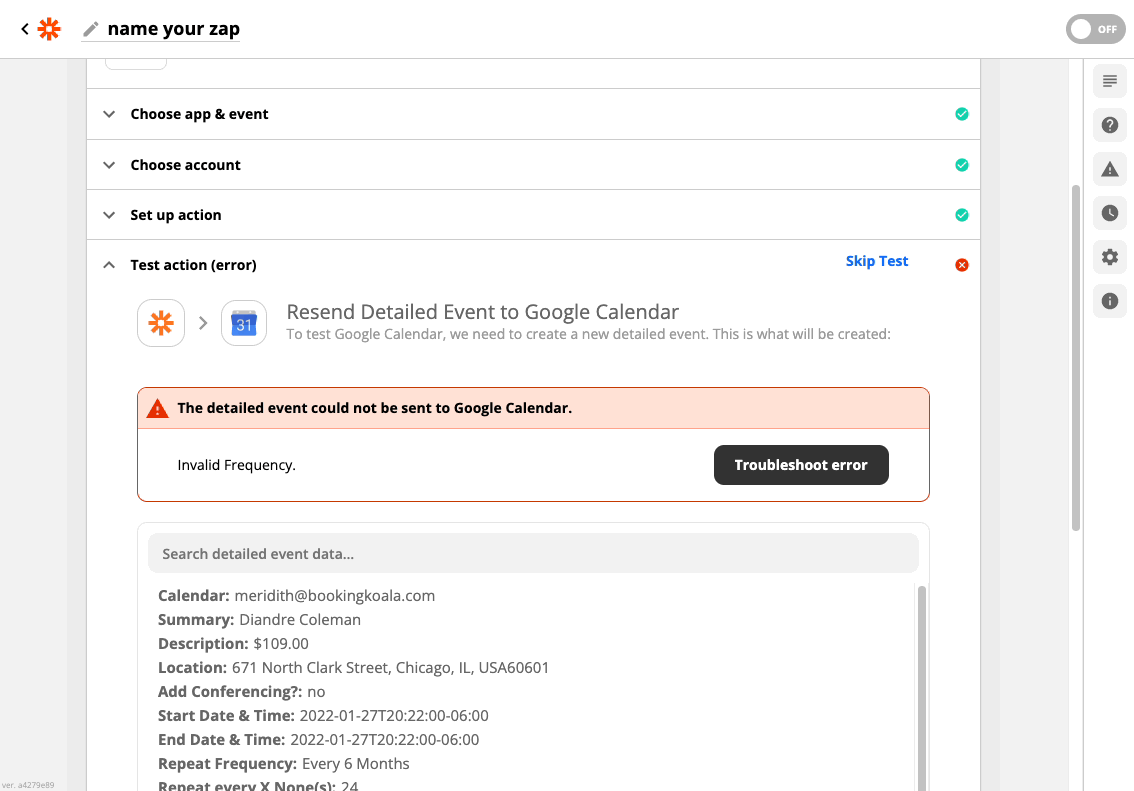Click the Google Calendar app icon
Viewport: 1134px width, 791px height.
[244, 323]
